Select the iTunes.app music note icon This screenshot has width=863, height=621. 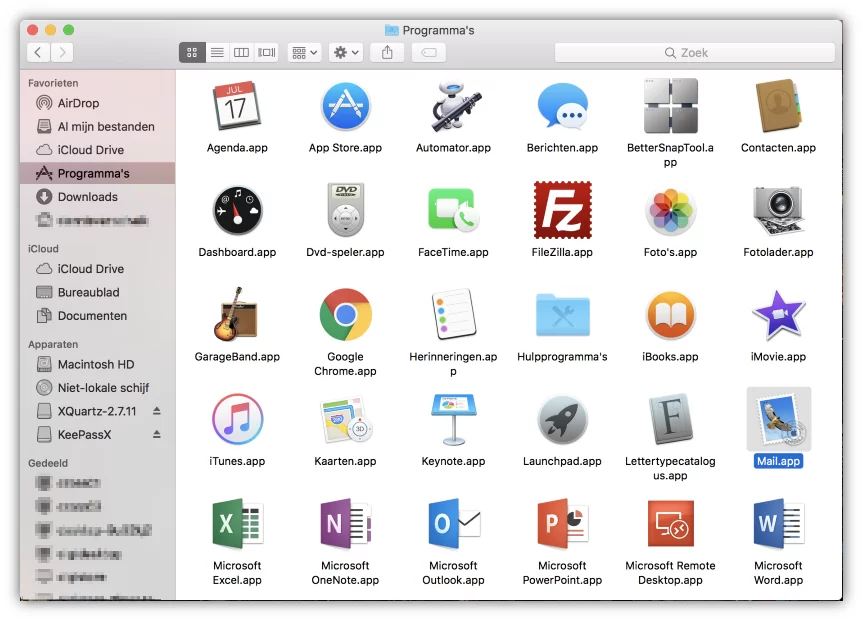(x=237, y=419)
